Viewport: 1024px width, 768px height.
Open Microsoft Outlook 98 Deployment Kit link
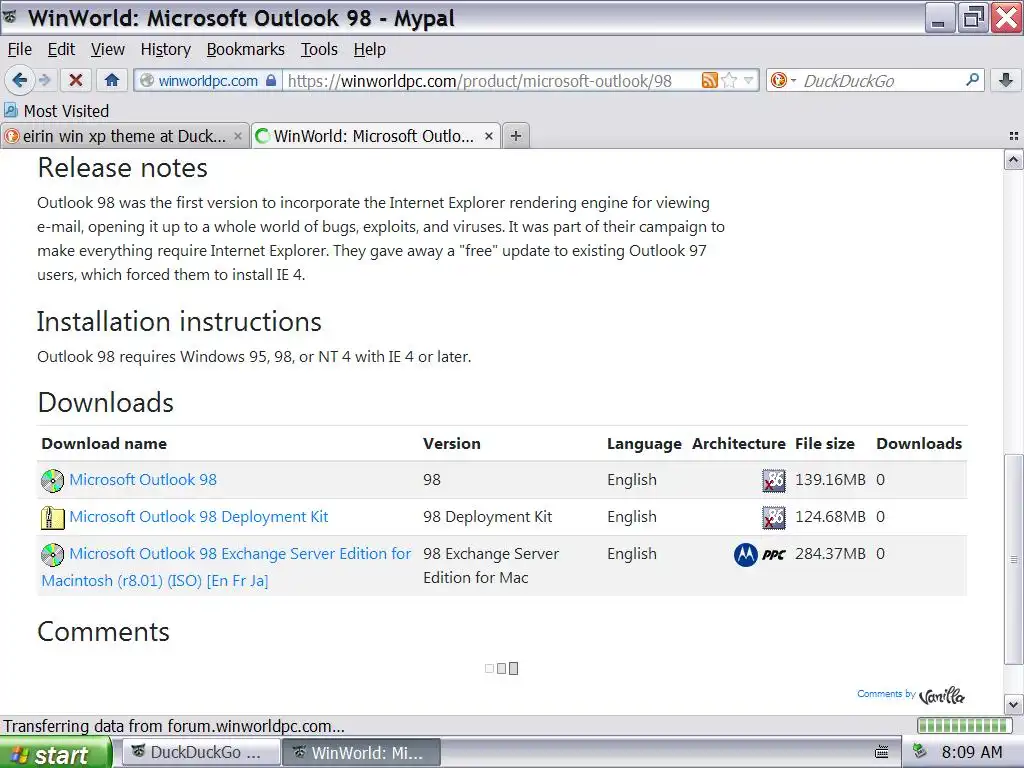(x=199, y=517)
